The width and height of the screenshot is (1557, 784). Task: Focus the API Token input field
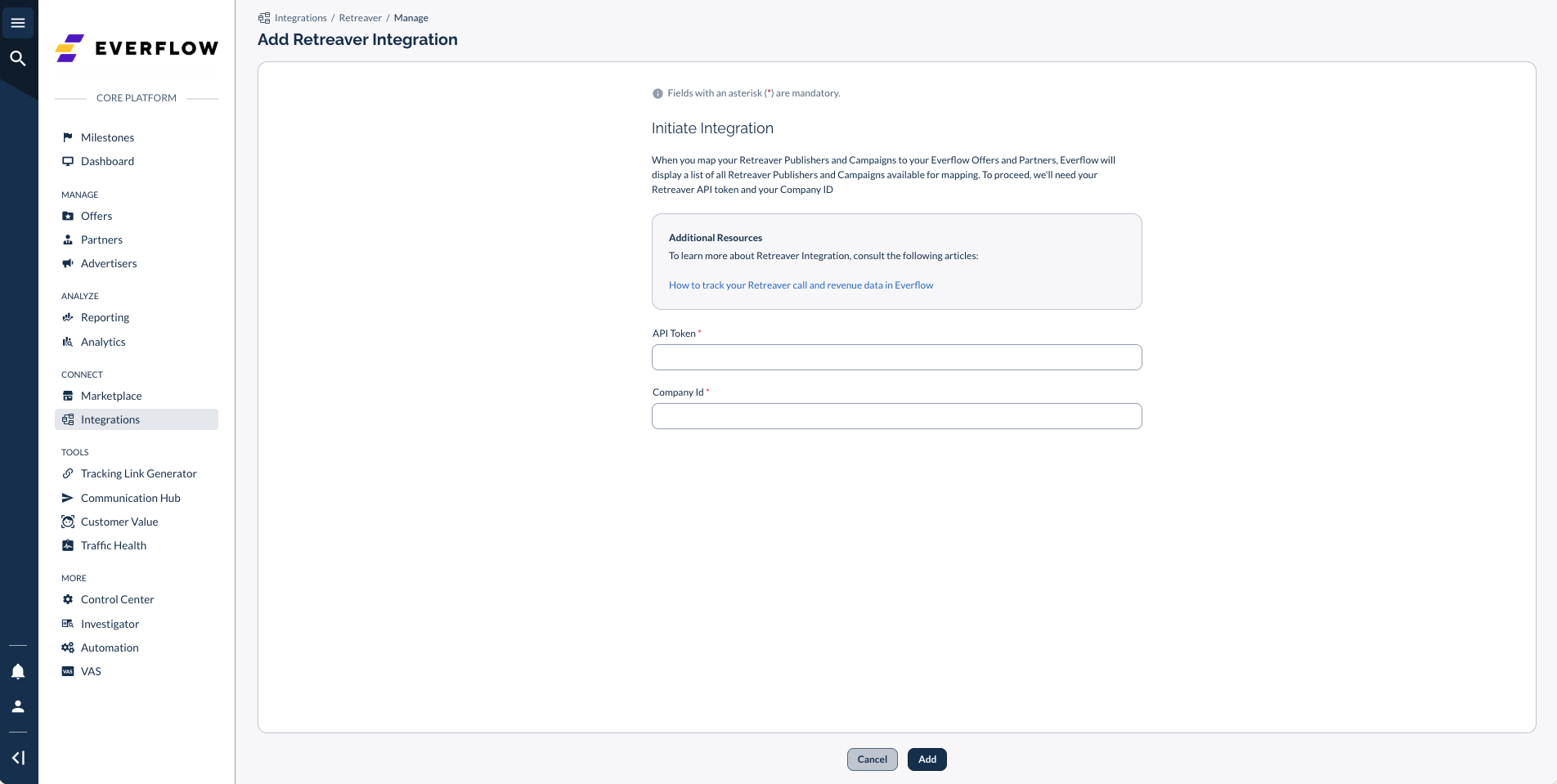pos(897,357)
